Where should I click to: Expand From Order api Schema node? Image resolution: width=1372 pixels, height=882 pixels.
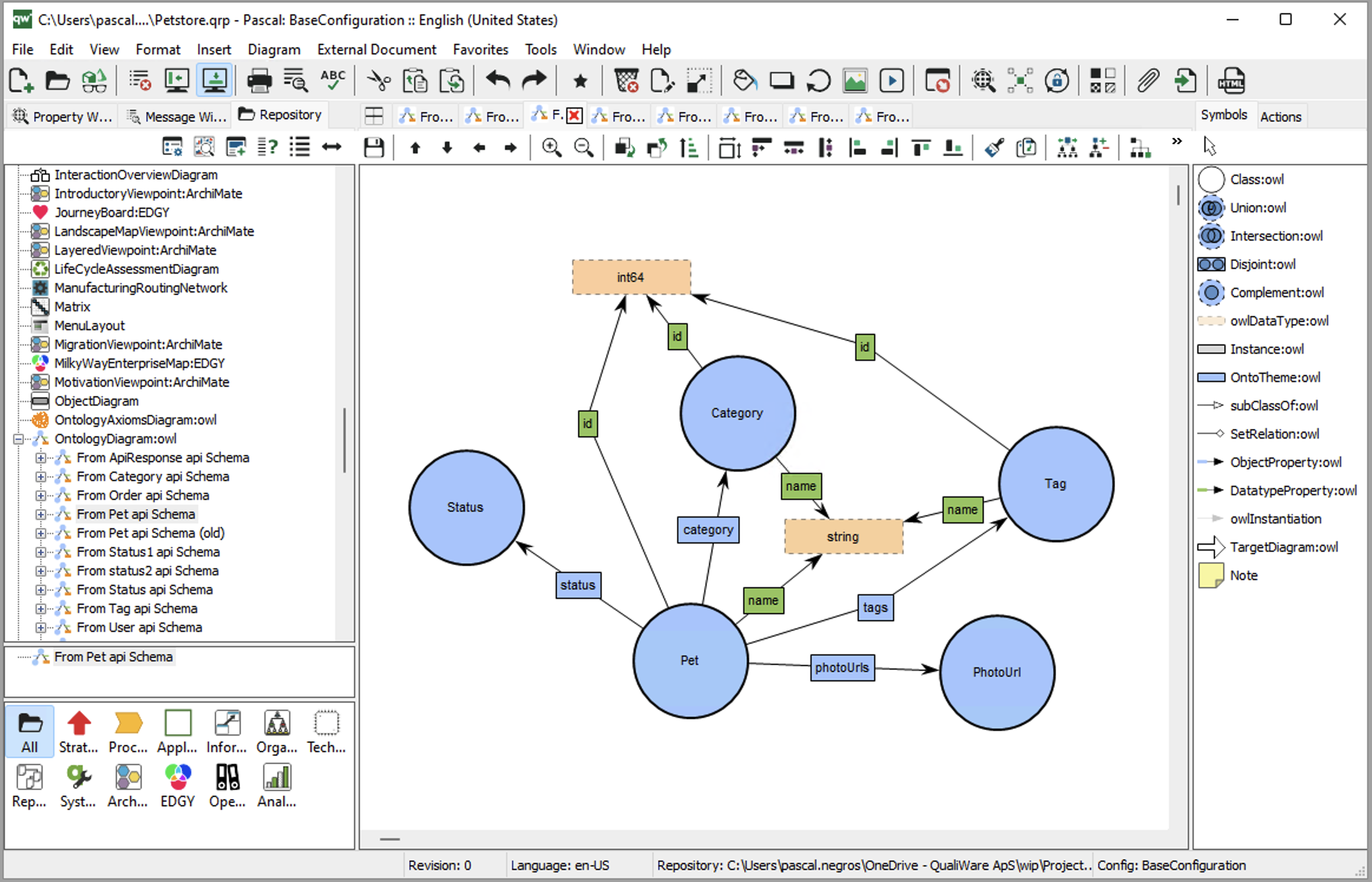point(40,495)
